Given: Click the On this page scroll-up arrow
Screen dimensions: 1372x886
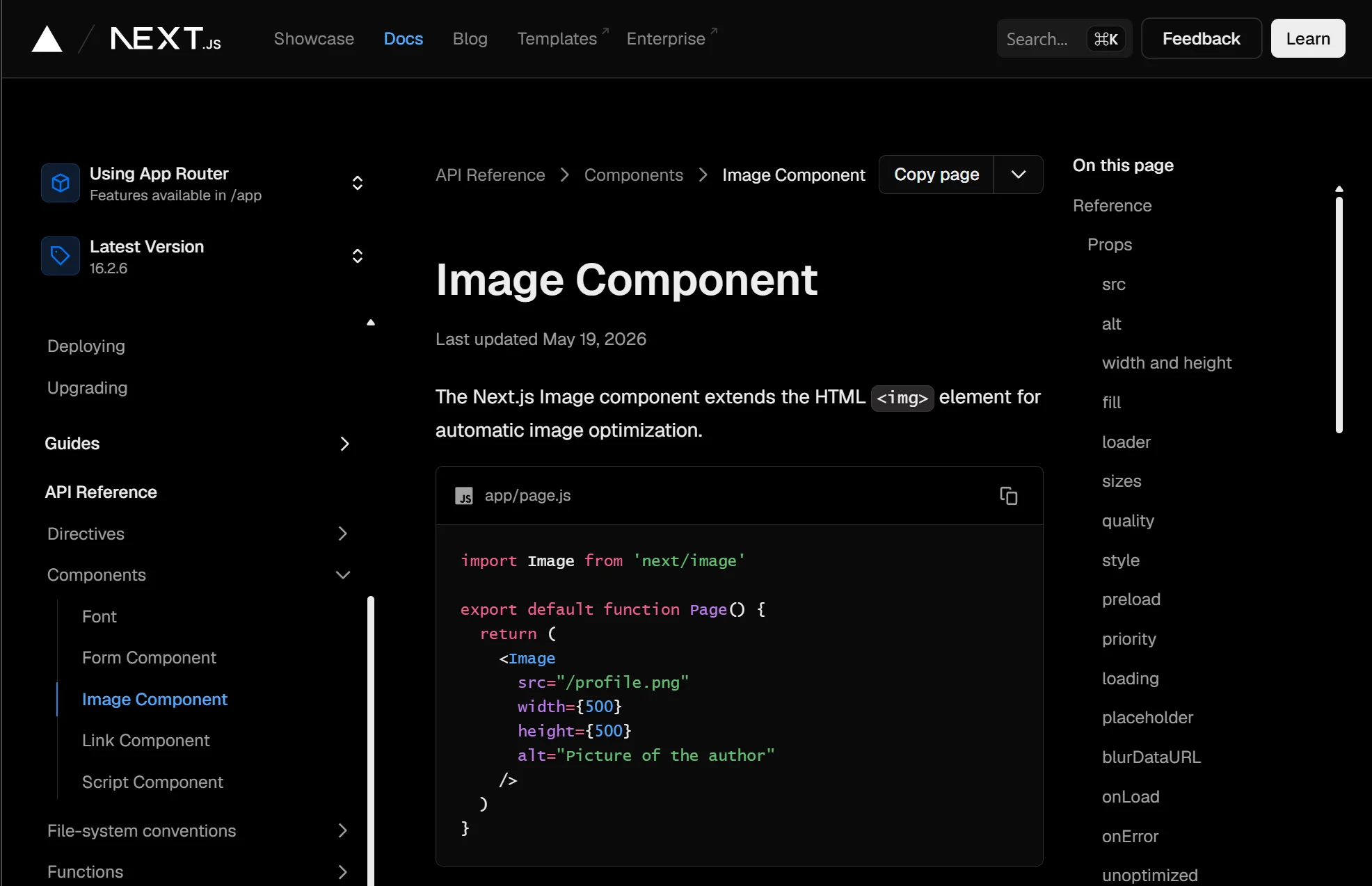Looking at the screenshot, I should coord(1339,189).
